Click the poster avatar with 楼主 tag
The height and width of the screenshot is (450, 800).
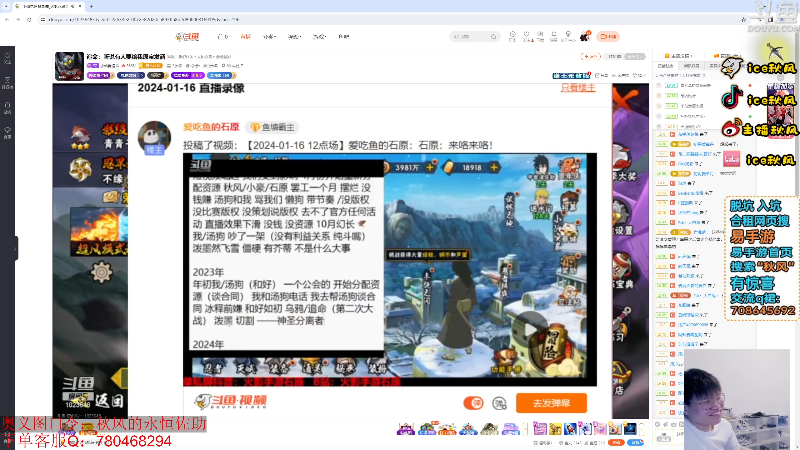[x=154, y=138]
